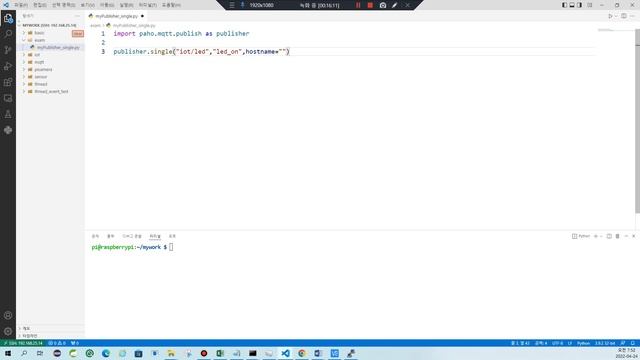Open the run options dropdown arrow beside play
Viewport: 640px width, 360px height.
point(616,16)
